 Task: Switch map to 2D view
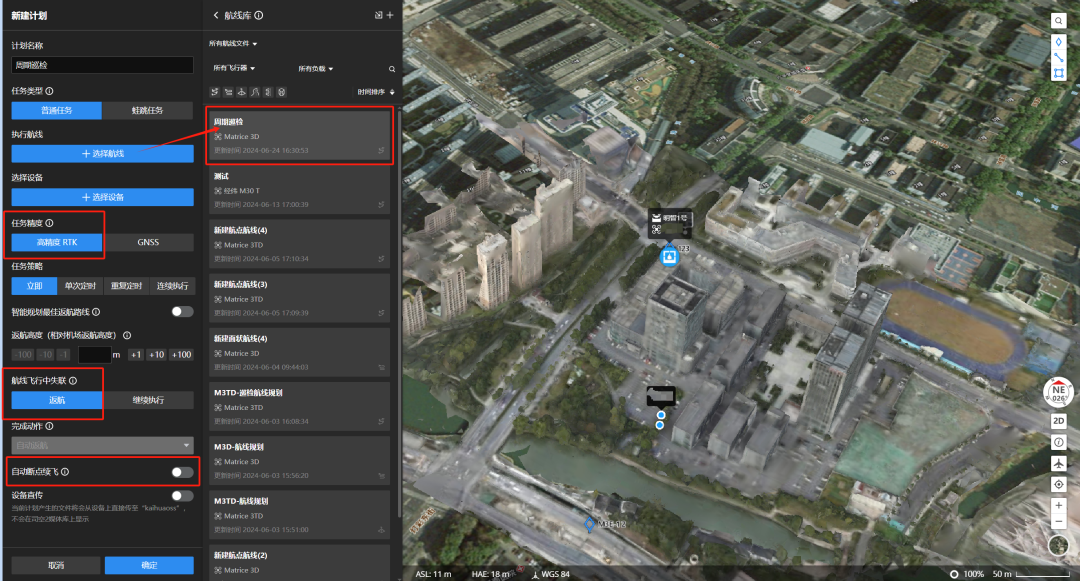tap(1059, 421)
